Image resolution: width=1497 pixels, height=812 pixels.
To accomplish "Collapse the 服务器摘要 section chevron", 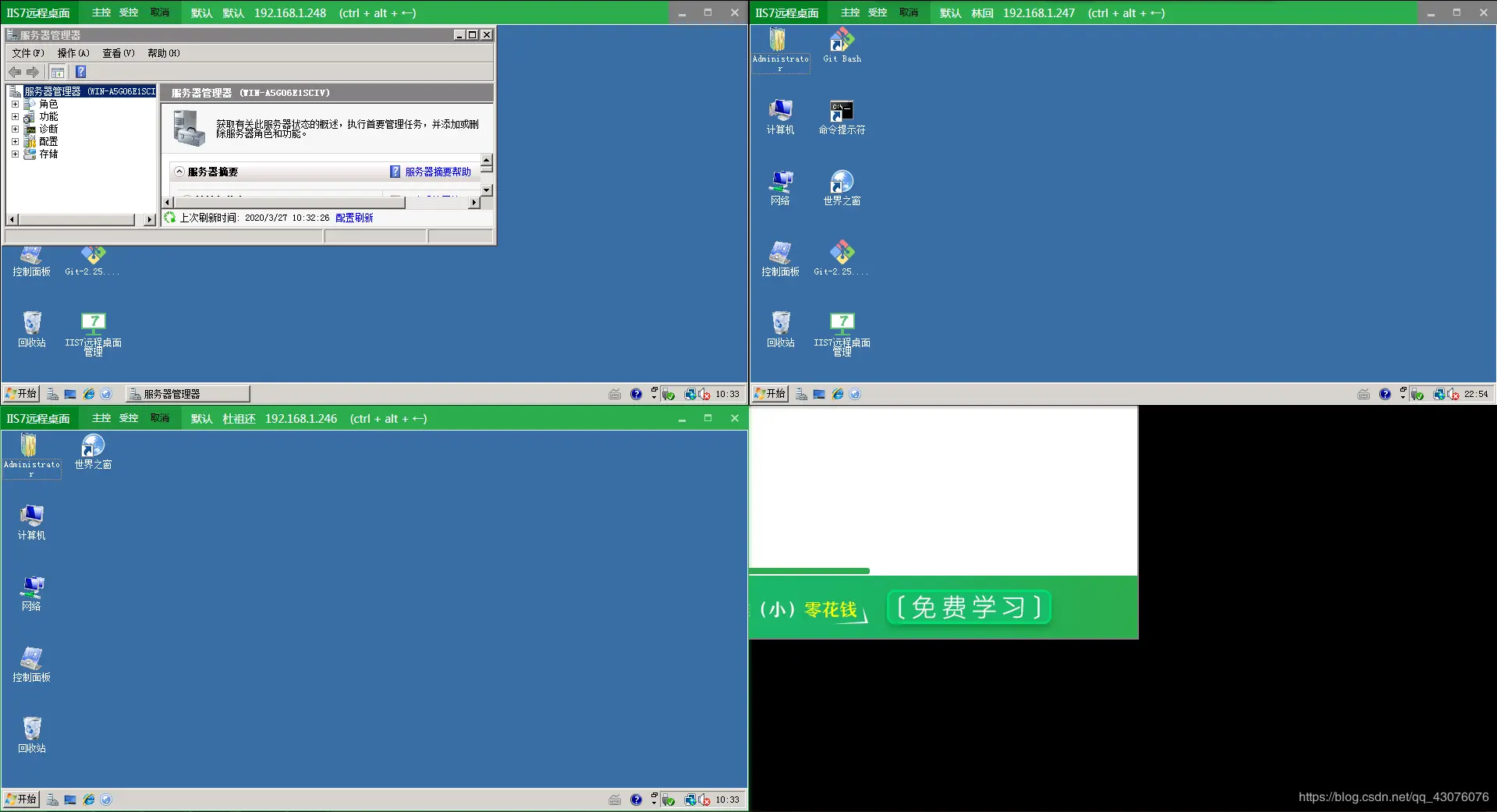I will point(179,172).
